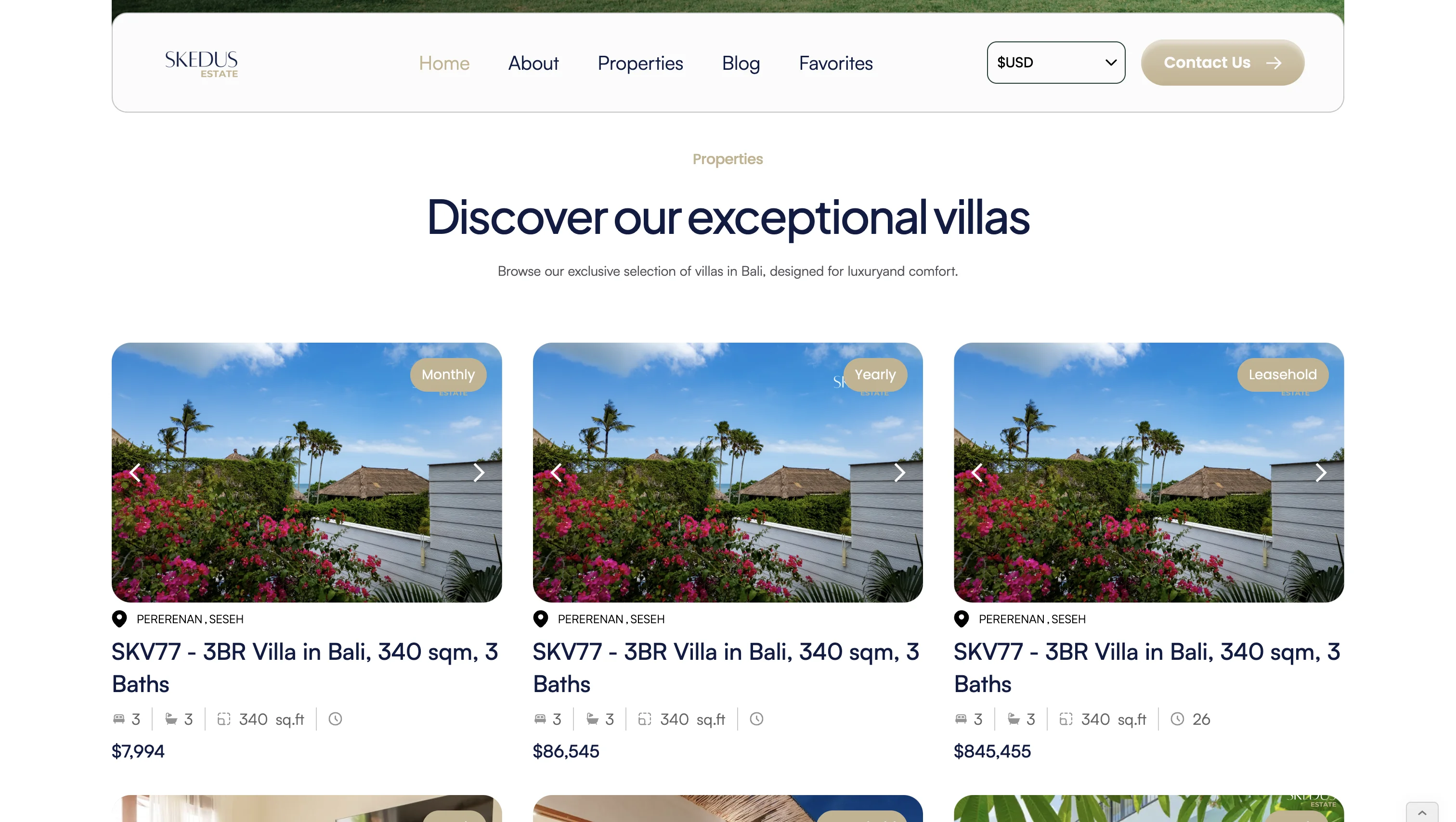Screen dimensions: 1456x822
Task: Go to next photo on Leasehold villa
Action: (x=1321, y=472)
